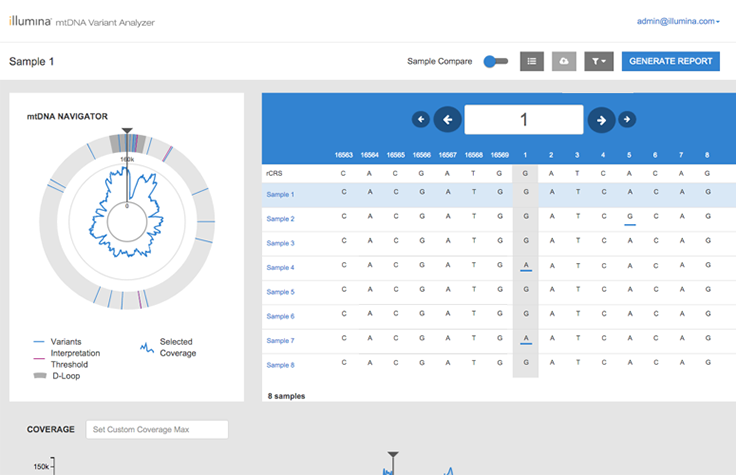736x475 pixels.
Task: Click Sample 4 variant A at position 1
Action: (x=525, y=265)
